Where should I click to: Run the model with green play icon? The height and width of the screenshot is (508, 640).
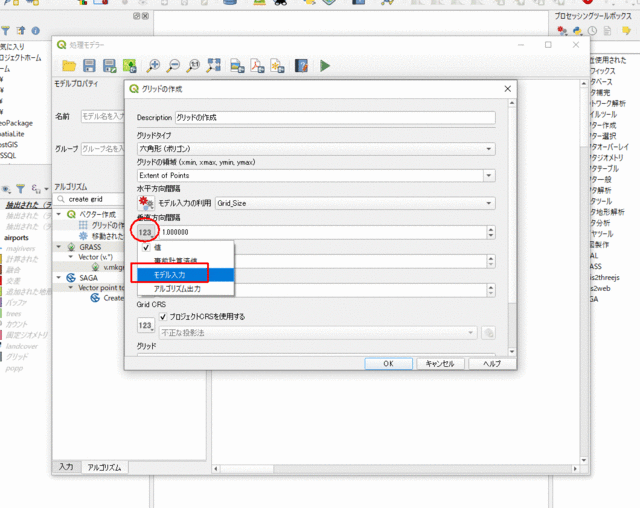tap(325, 66)
